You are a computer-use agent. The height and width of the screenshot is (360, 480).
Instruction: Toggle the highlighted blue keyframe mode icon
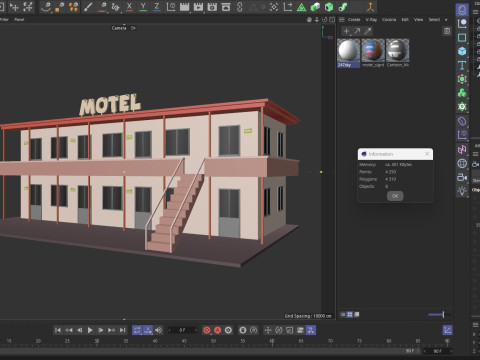(311, 330)
